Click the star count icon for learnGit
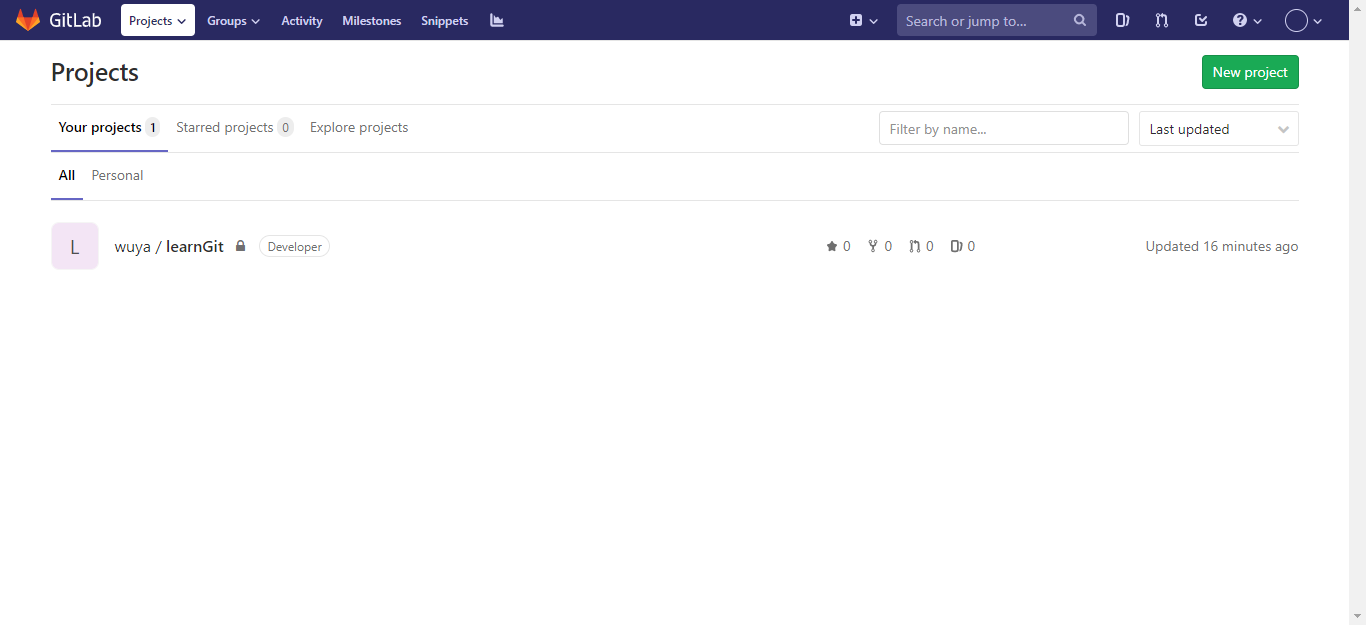The height and width of the screenshot is (625, 1366). click(832, 246)
